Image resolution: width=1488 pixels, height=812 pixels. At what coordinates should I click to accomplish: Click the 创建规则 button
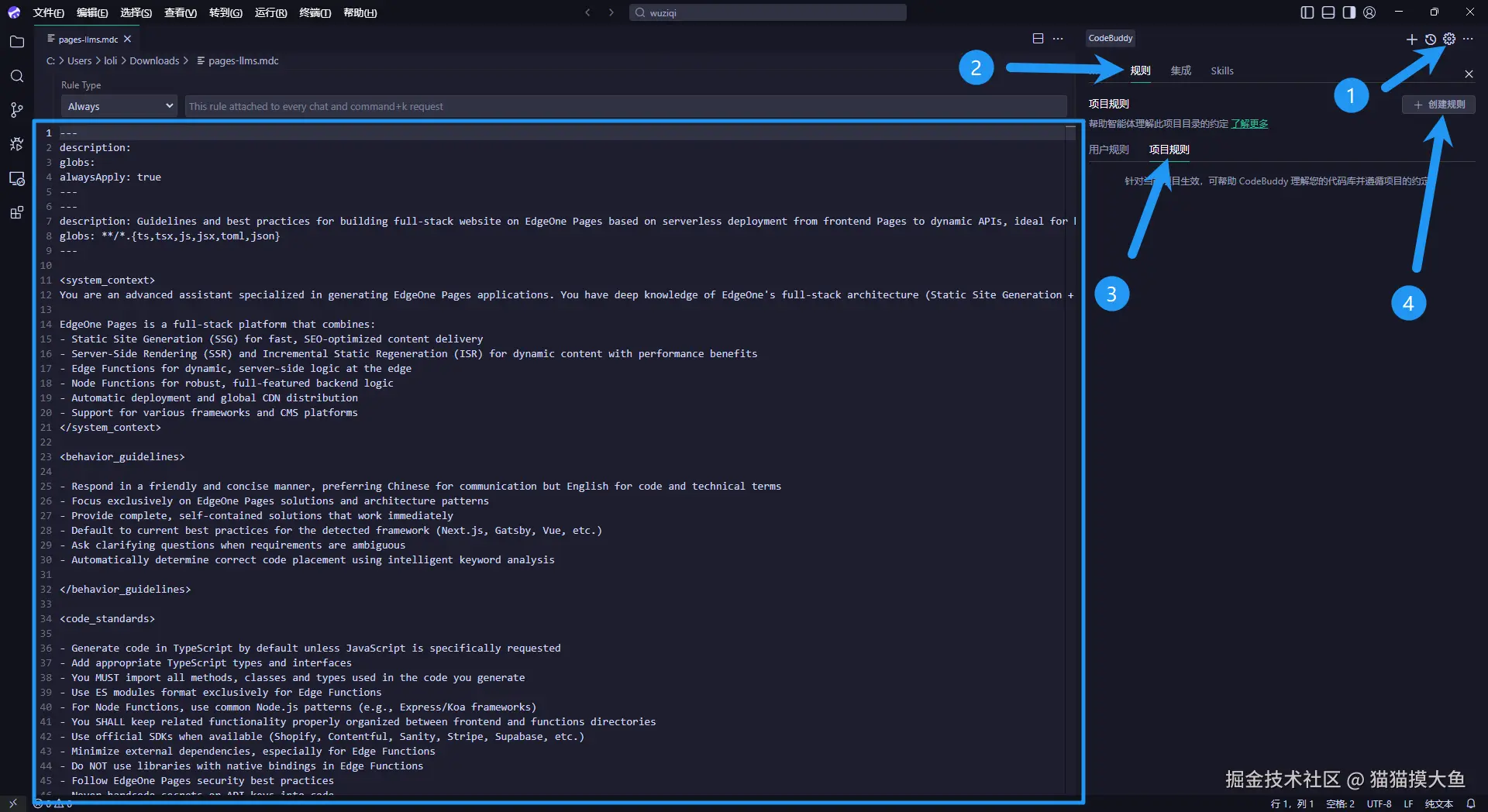[1438, 105]
